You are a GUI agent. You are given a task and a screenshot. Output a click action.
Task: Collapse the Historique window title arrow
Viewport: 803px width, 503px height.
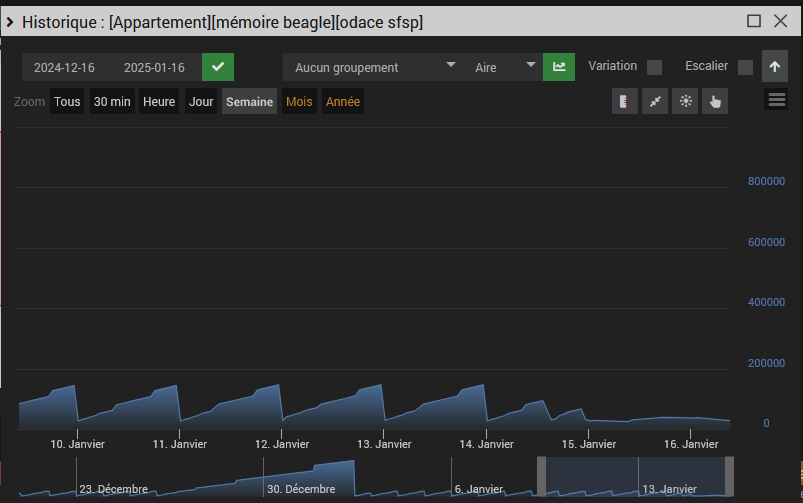coord(10,21)
